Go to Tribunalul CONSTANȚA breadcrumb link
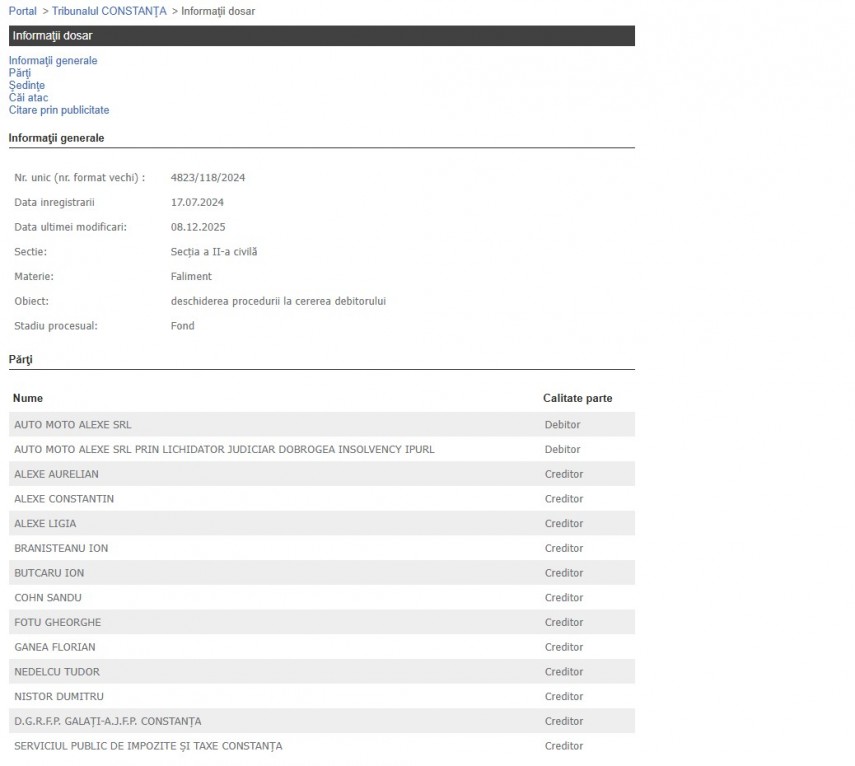 [x=109, y=11]
